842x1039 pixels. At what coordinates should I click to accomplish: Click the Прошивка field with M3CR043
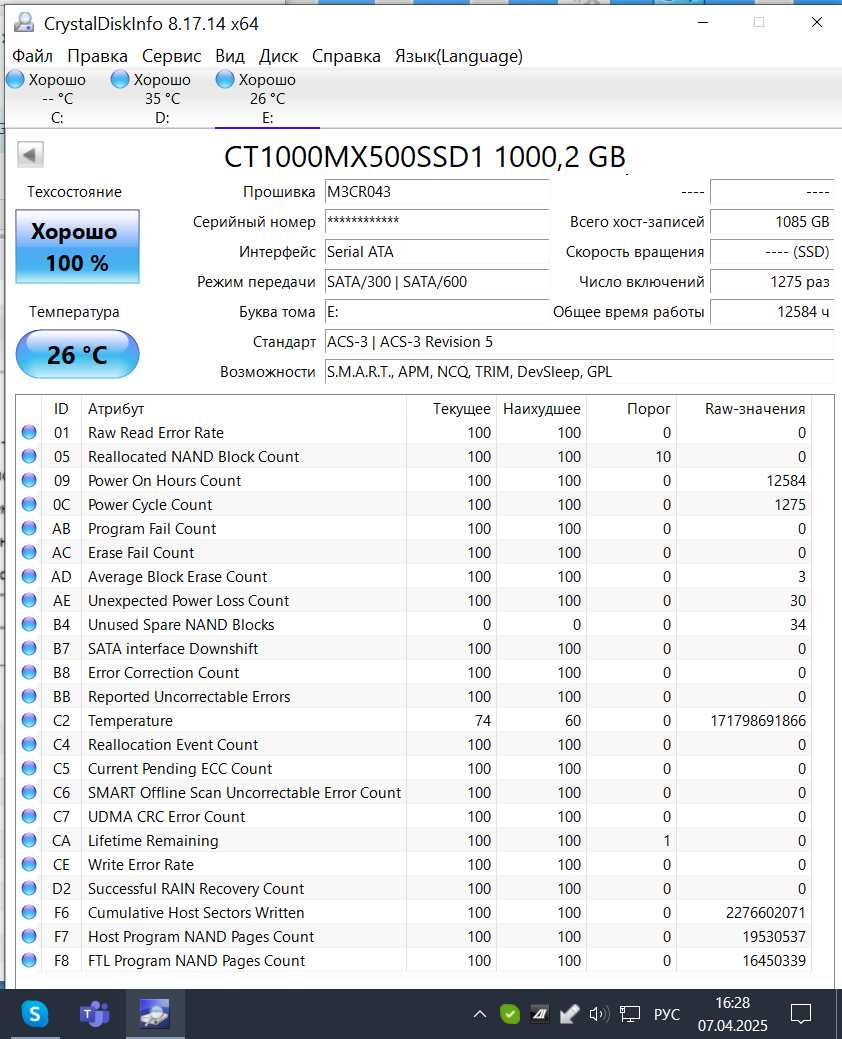click(437, 192)
